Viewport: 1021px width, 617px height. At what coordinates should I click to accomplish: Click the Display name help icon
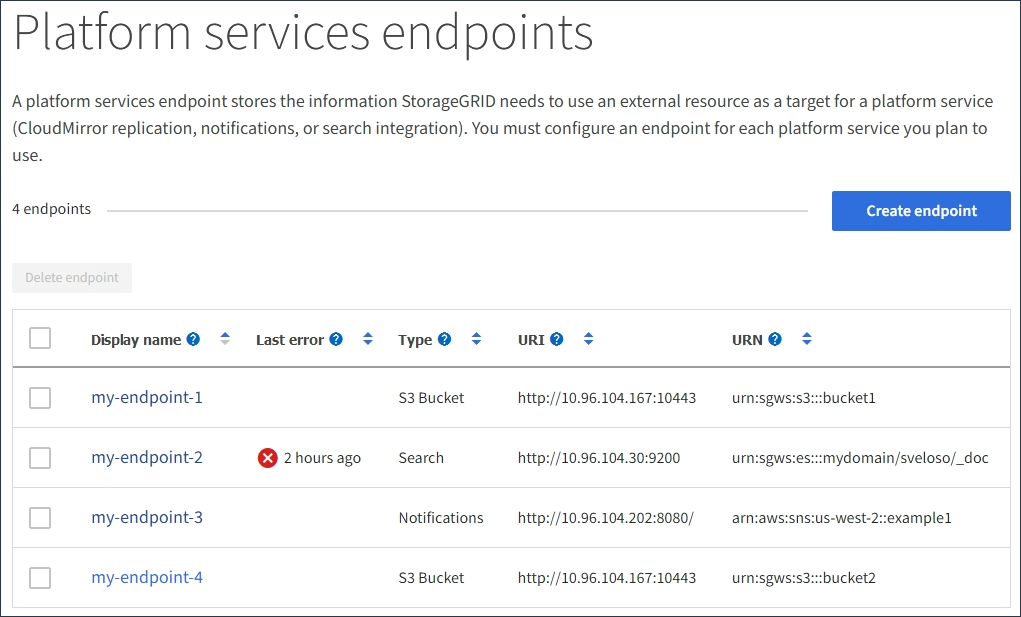pos(193,339)
